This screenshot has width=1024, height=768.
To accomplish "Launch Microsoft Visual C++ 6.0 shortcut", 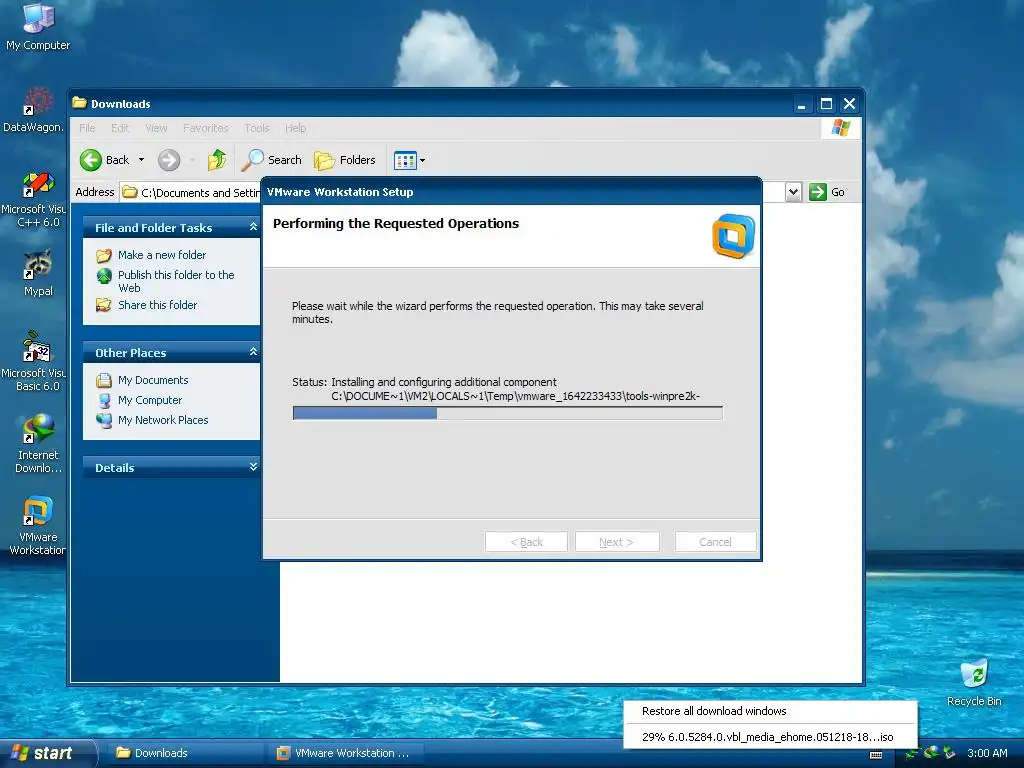I will click(34, 199).
